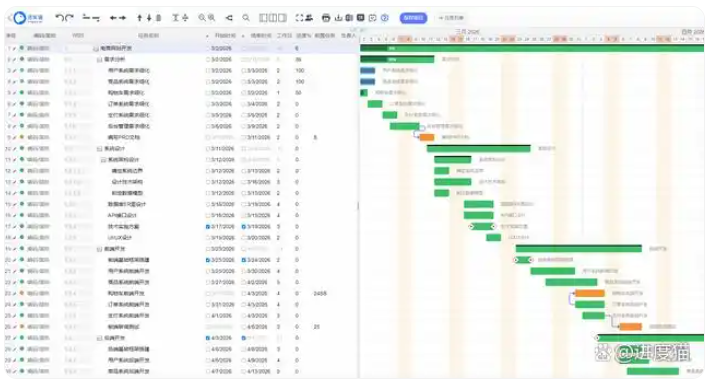
Task: Click the download export icon
Action: (338, 18)
